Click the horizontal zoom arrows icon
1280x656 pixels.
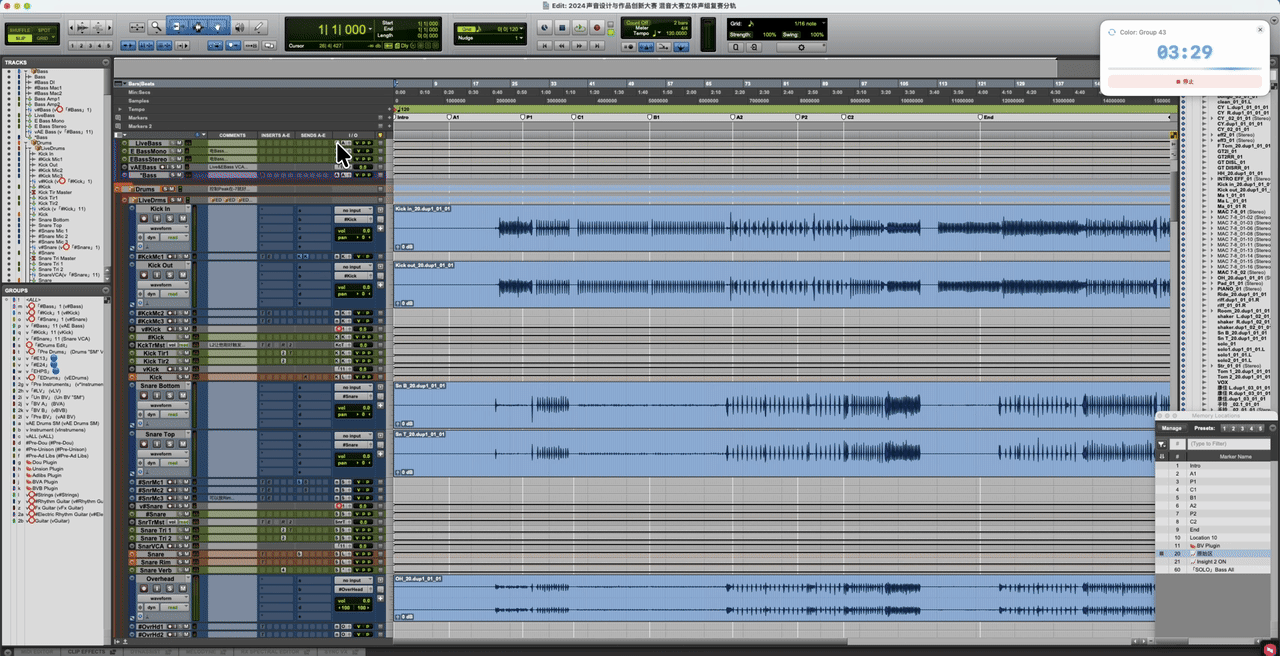(x=136, y=27)
